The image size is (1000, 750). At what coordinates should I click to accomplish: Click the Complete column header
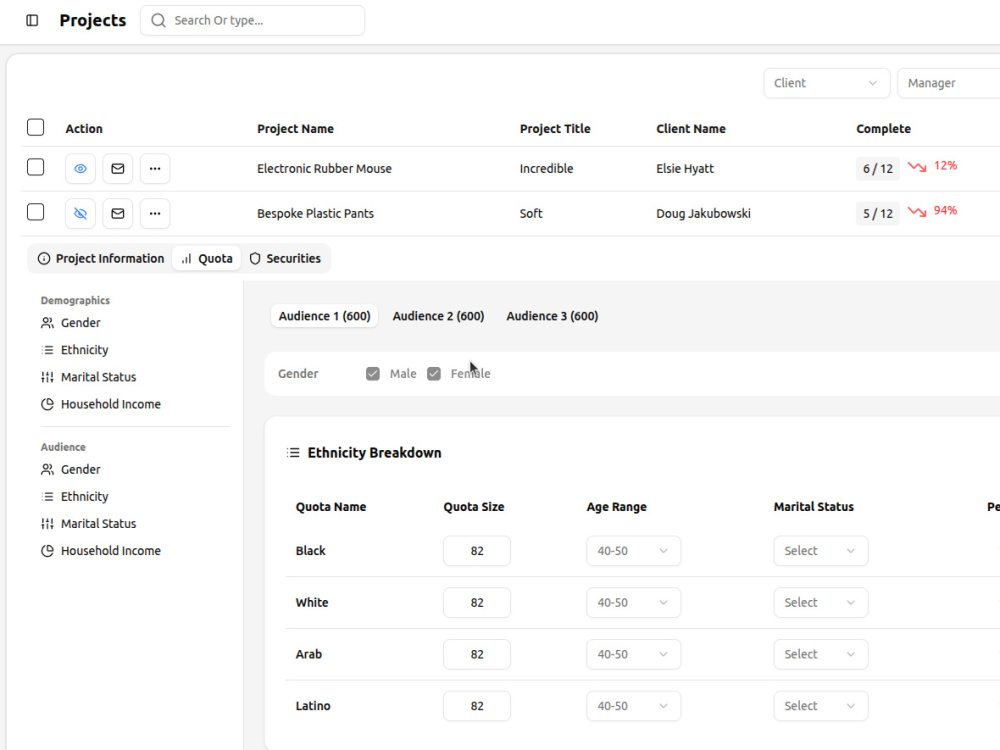click(x=883, y=129)
